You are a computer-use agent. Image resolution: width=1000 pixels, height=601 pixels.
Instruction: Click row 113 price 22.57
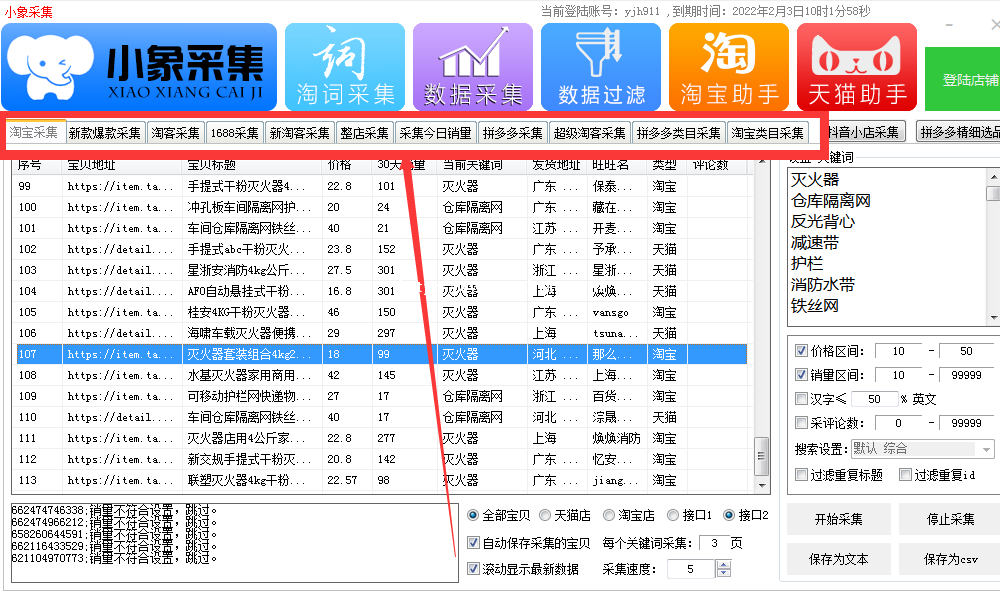(342, 480)
